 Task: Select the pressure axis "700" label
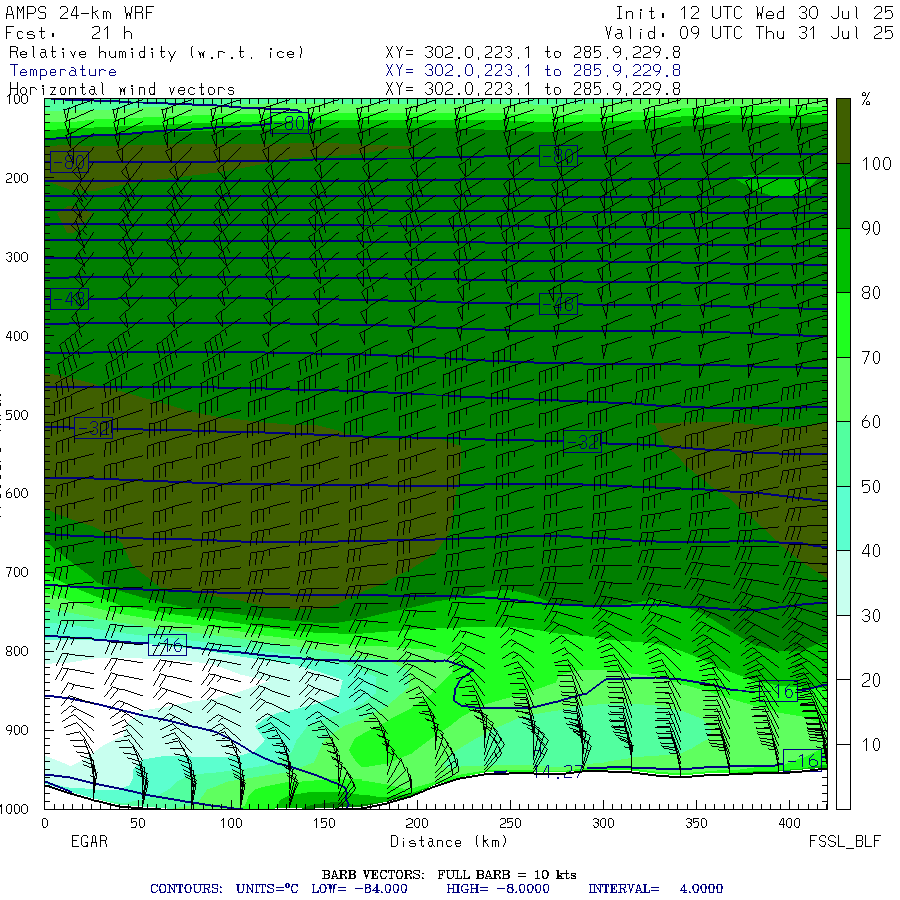(17, 572)
